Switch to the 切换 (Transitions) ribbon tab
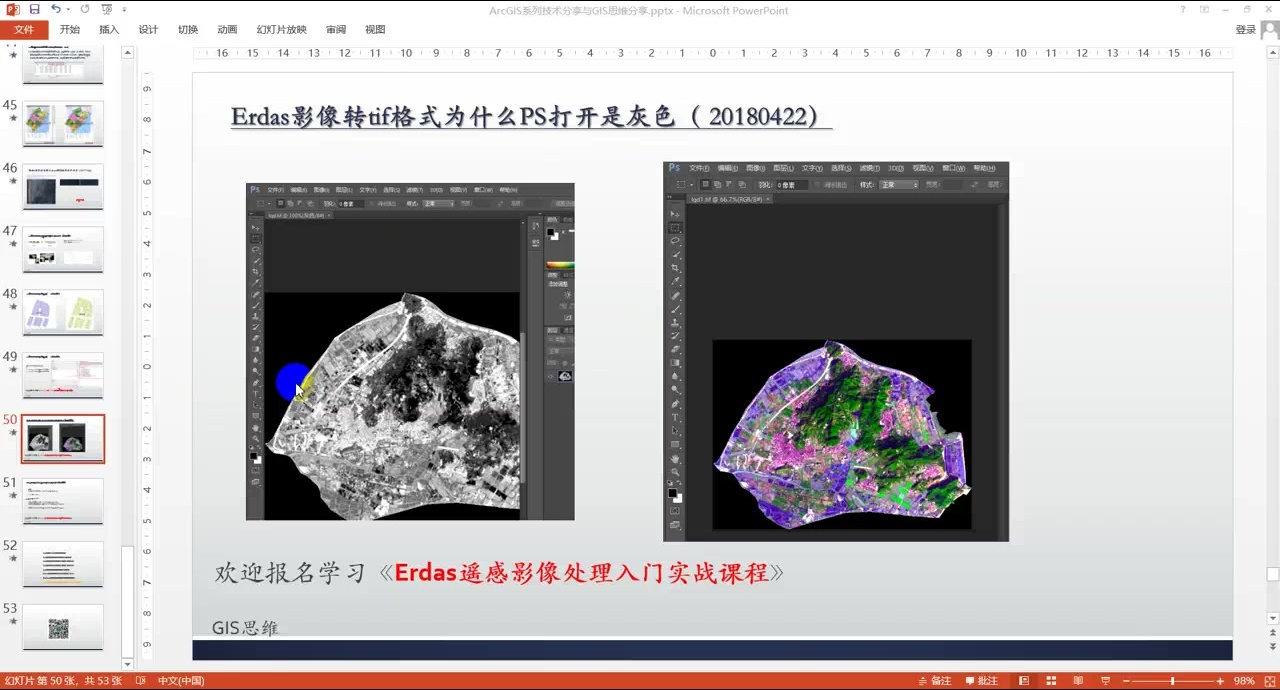This screenshot has width=1280, height=690. (188, 30)
